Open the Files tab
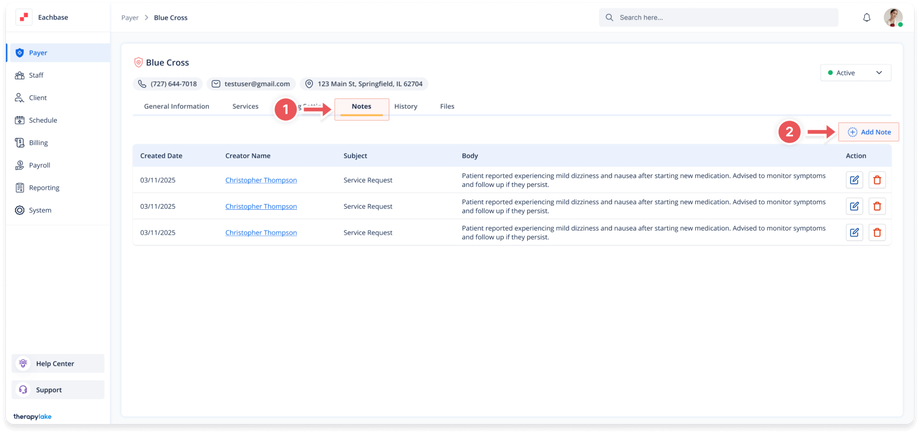This screenshot has height=434, width=920. [447, 106]
